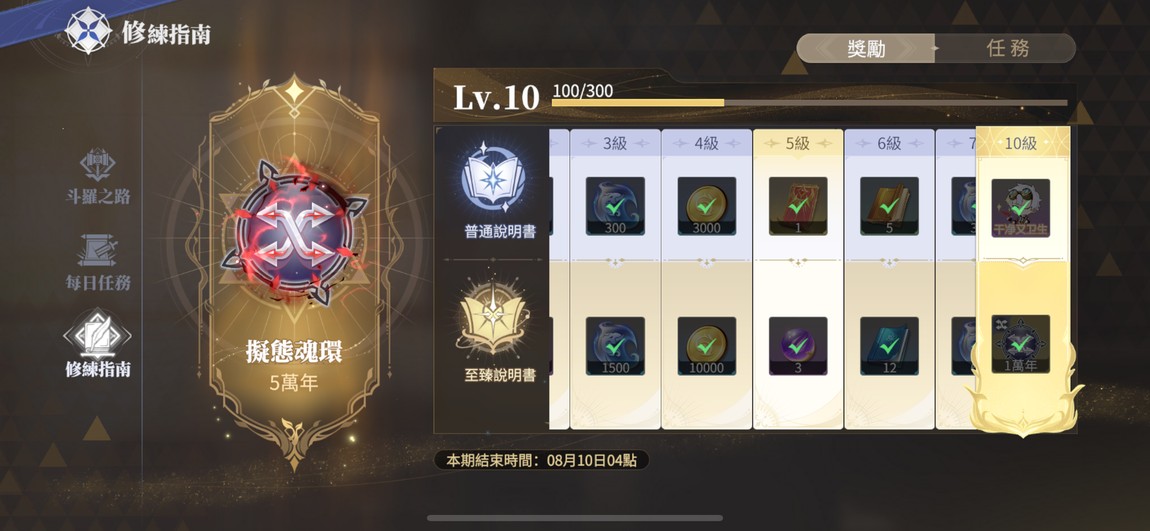Open the 斗羅之路 sidebar section
Image resolution: width=1150 pixels, height=531 pixels.
98,176
